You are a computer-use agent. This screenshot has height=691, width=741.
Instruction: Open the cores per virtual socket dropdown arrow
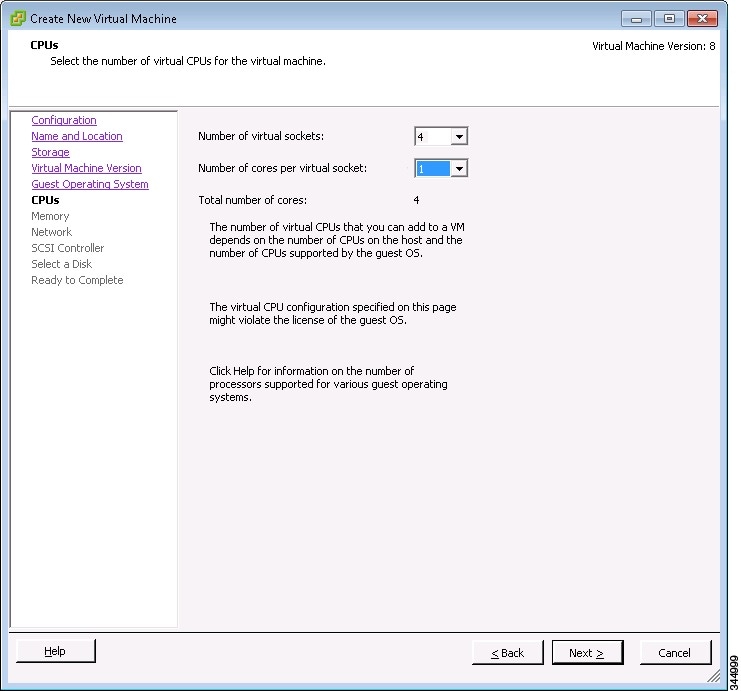(459, 169)
